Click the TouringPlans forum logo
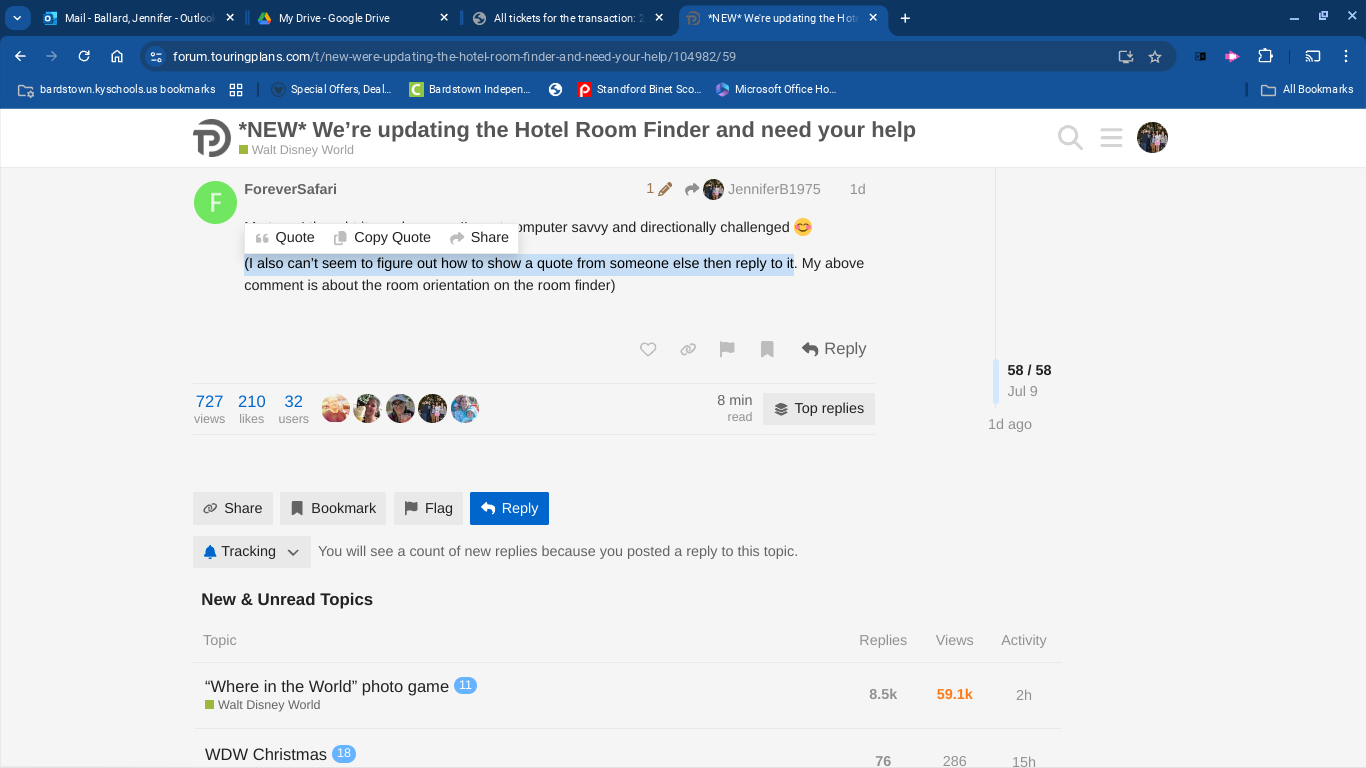The width and height of the screenshot is (1366, 768). pos(212,138)
